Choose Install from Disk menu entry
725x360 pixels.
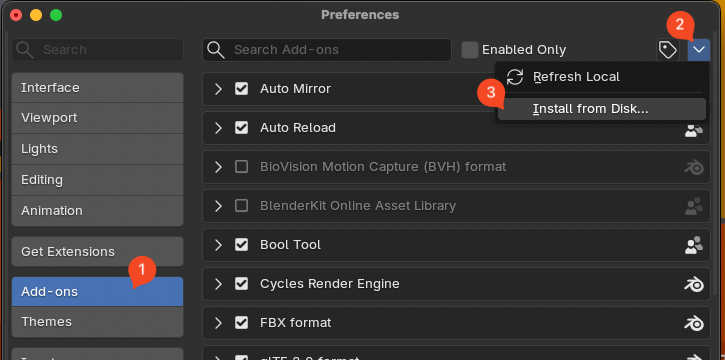602,109
